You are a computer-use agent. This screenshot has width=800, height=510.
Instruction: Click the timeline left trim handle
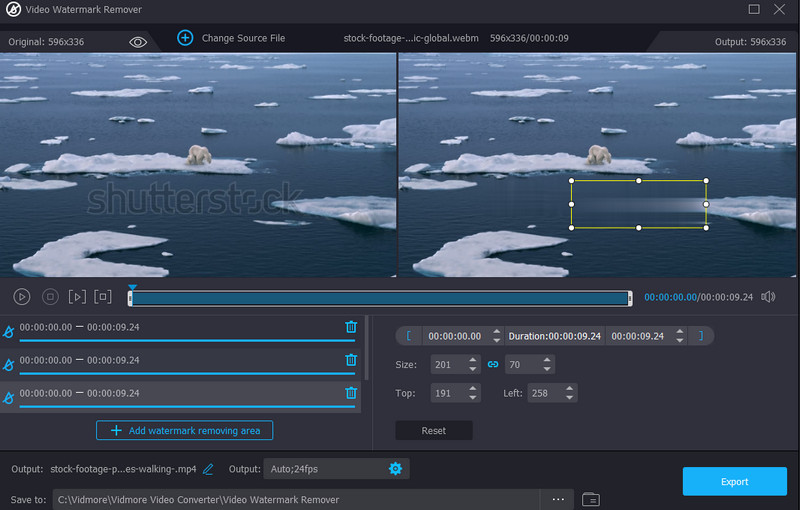click(x=130, y=298)
